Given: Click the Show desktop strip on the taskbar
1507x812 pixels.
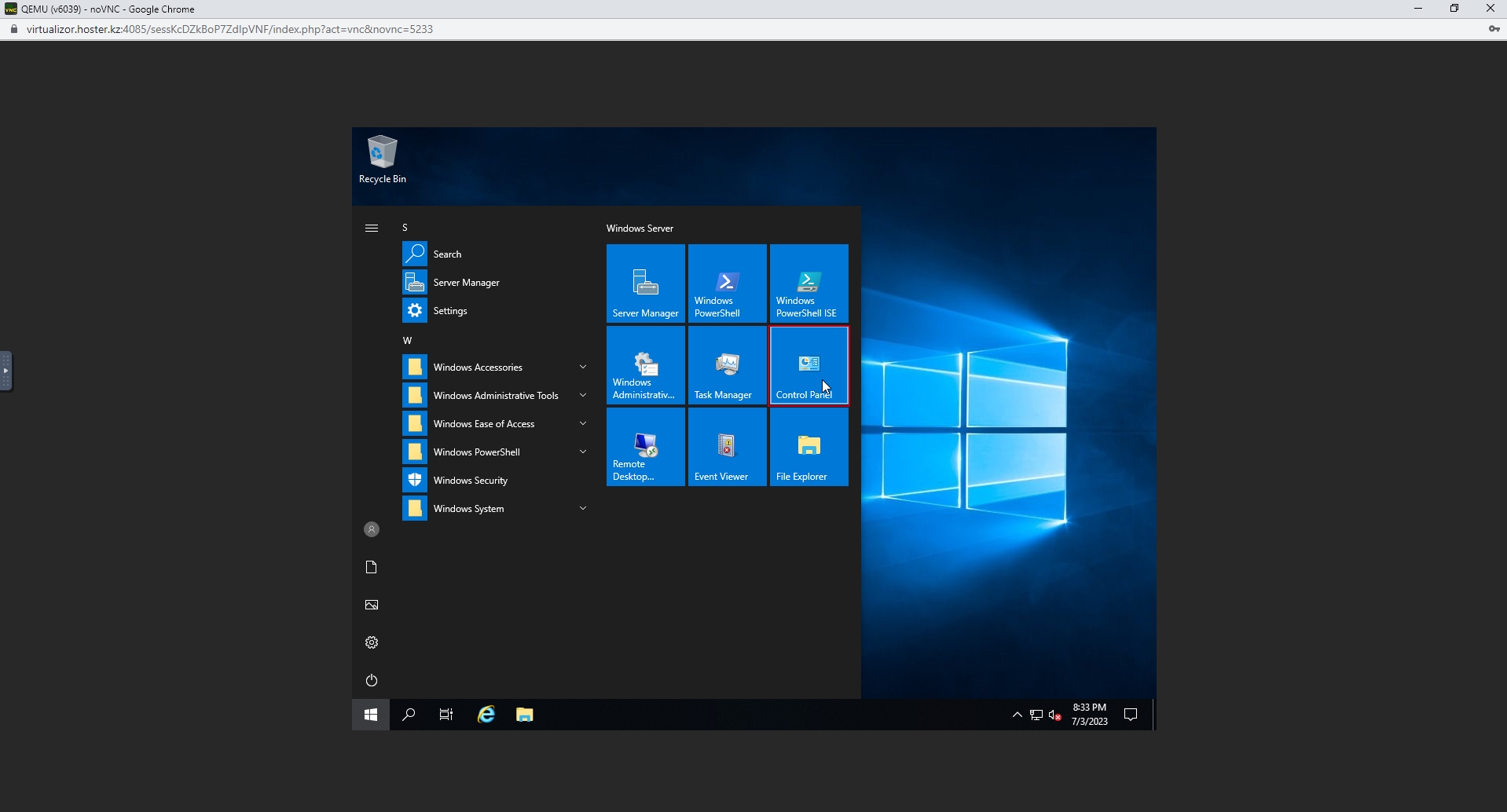Looking at the screenshot, I should pos(1154,715).
